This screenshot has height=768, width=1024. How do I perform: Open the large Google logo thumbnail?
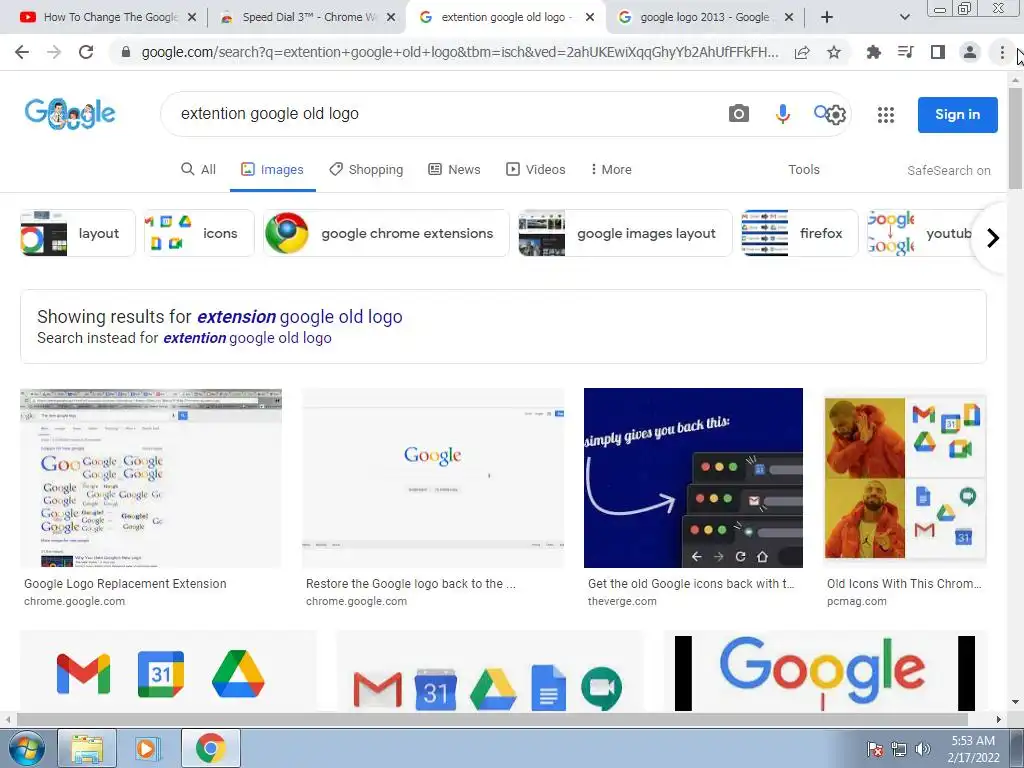825,671
